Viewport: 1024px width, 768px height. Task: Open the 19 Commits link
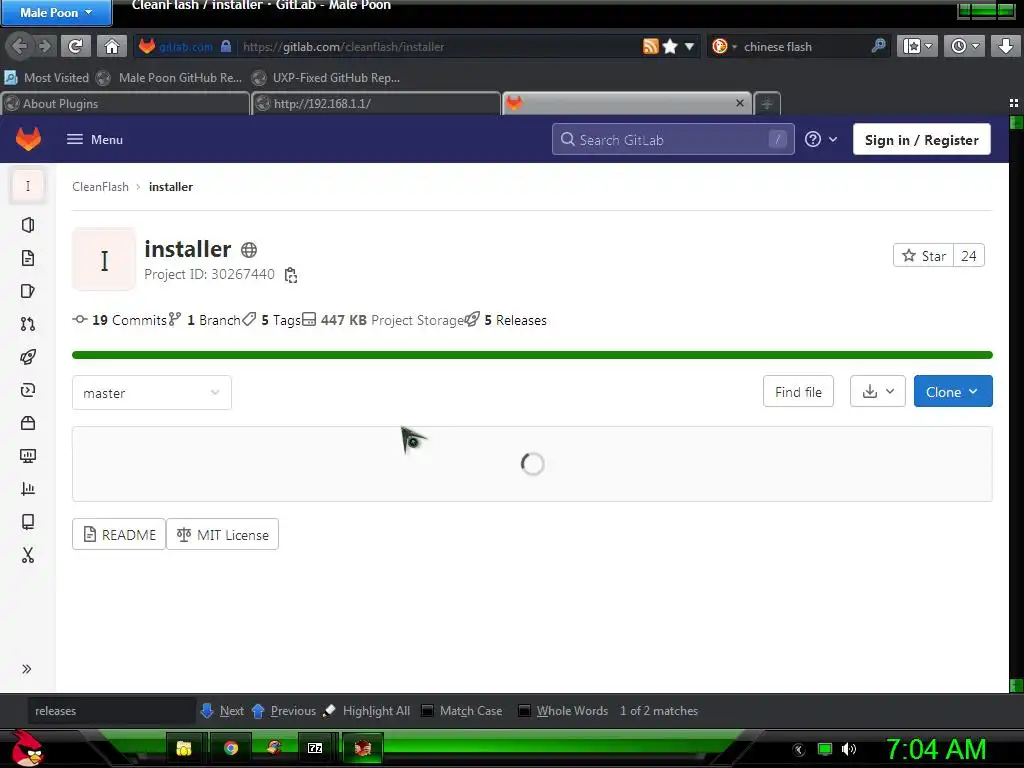pyautogui.click(x=120, y=320)
